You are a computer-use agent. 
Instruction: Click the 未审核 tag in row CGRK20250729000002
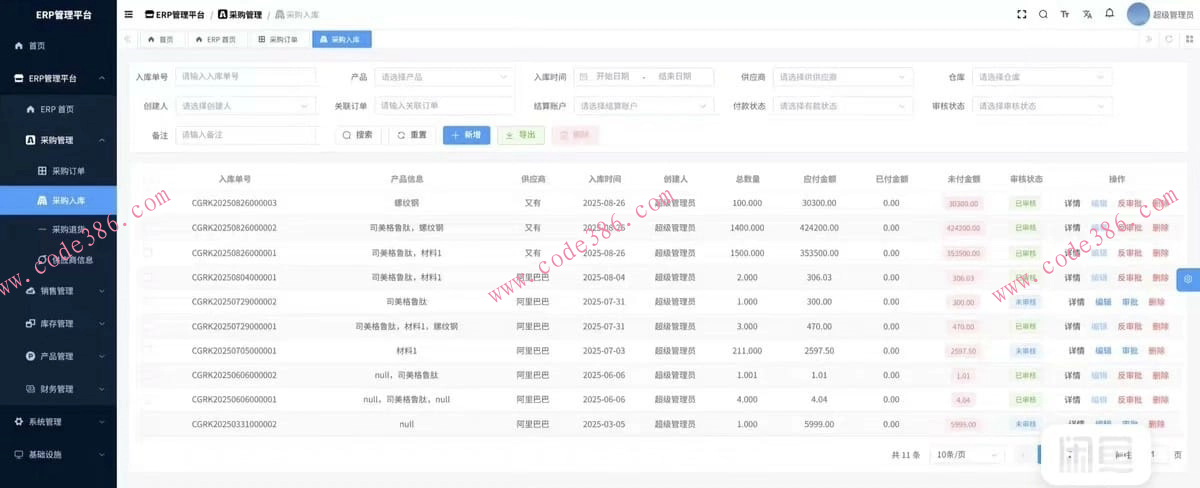(x=1025, y=301)
